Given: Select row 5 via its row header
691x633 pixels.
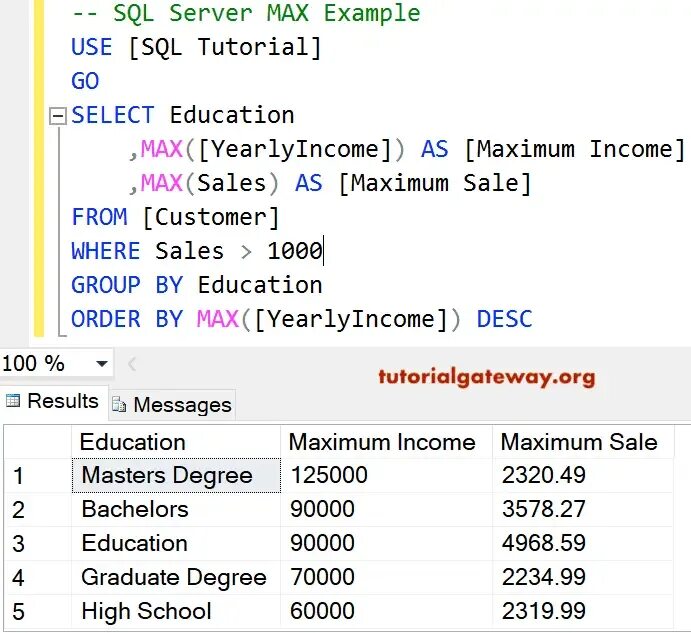Looking at the screenshot, I should click(x=38, y=611).
